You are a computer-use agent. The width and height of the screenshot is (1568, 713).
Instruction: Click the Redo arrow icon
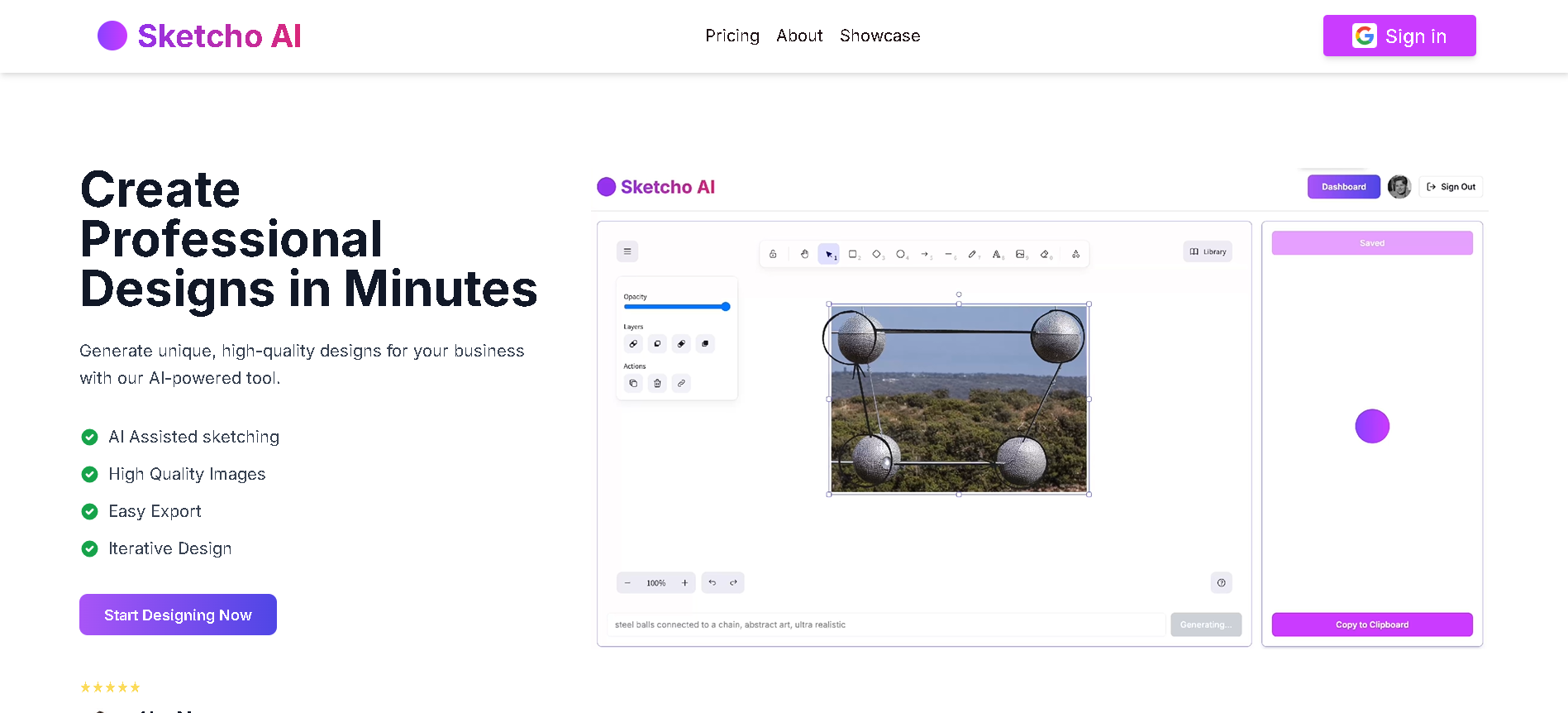(733, 583)
